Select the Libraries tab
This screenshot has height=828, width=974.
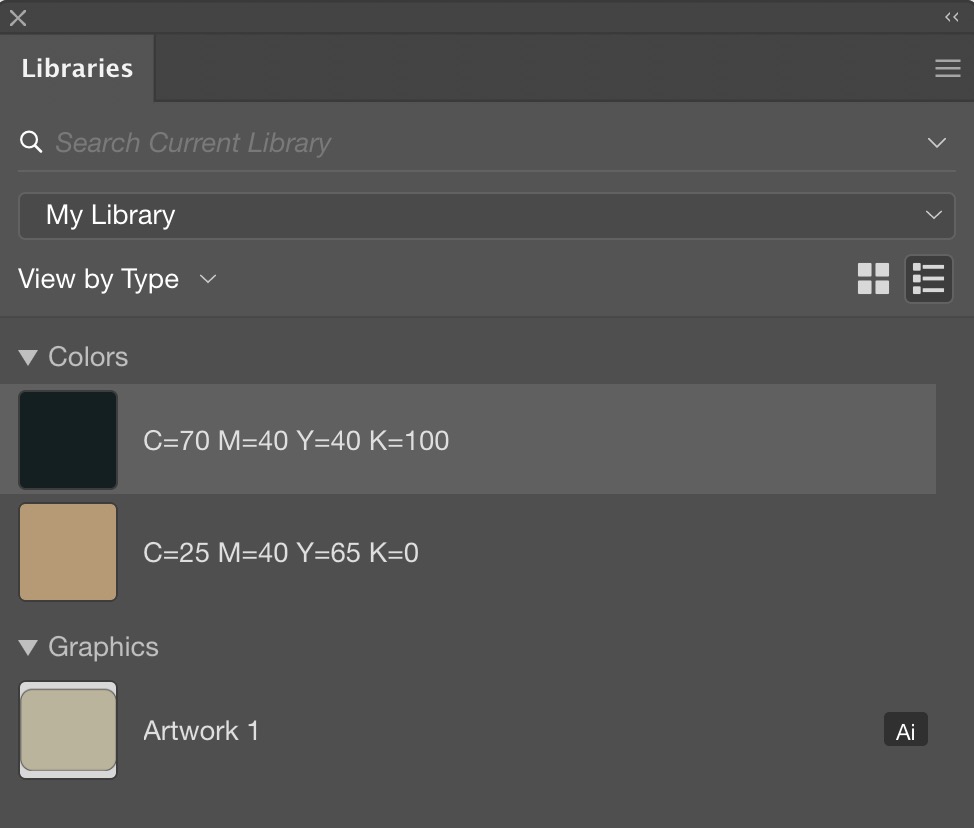pos(77,68)
